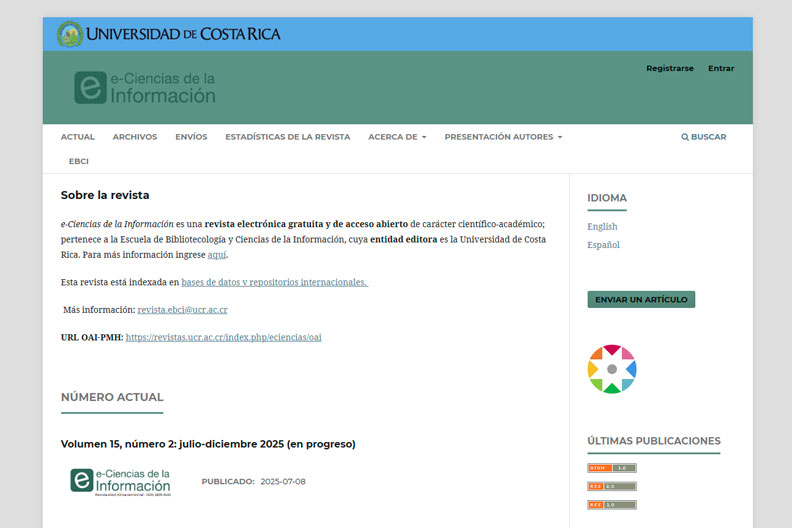The width and height of the screenshot is (792, 528).
Task: Open the revista.ebci@ucr.ac.cr email link
Action: pos(182,310)
